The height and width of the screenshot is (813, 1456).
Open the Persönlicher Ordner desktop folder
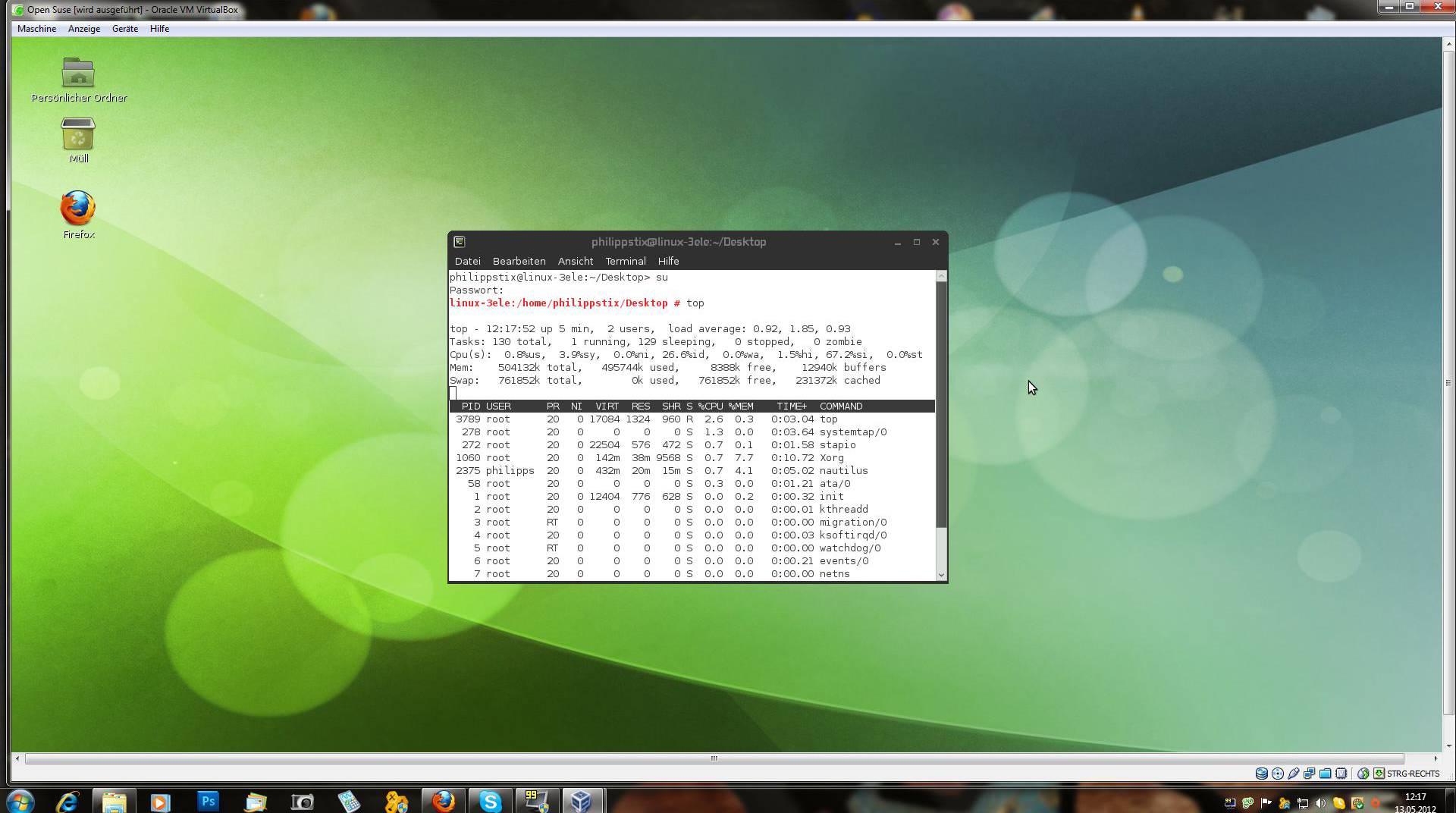78,74
